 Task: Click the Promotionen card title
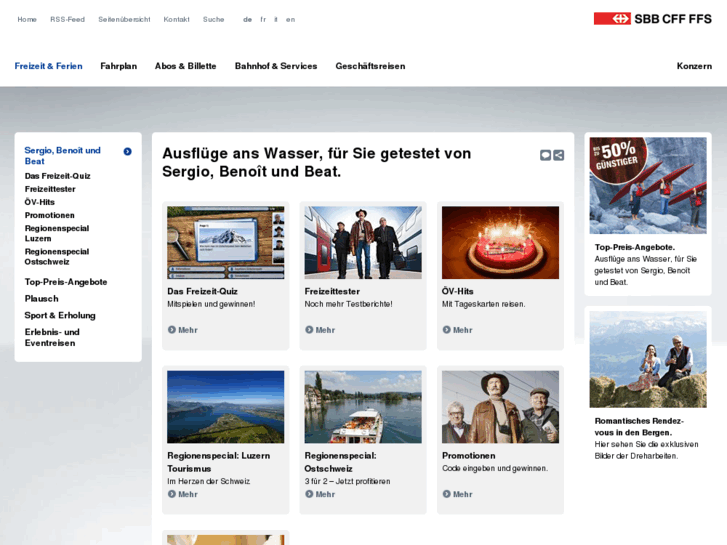click(469, 455)
